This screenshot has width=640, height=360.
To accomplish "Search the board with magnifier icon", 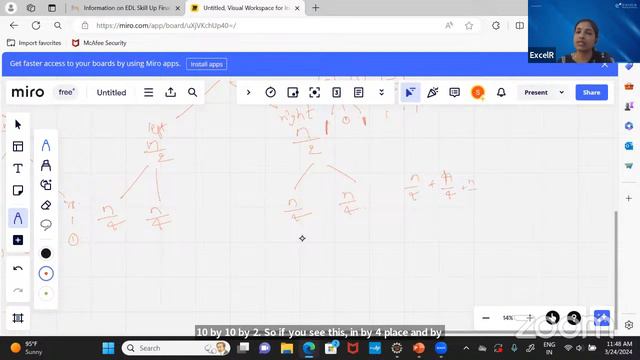I will [193, 93].
